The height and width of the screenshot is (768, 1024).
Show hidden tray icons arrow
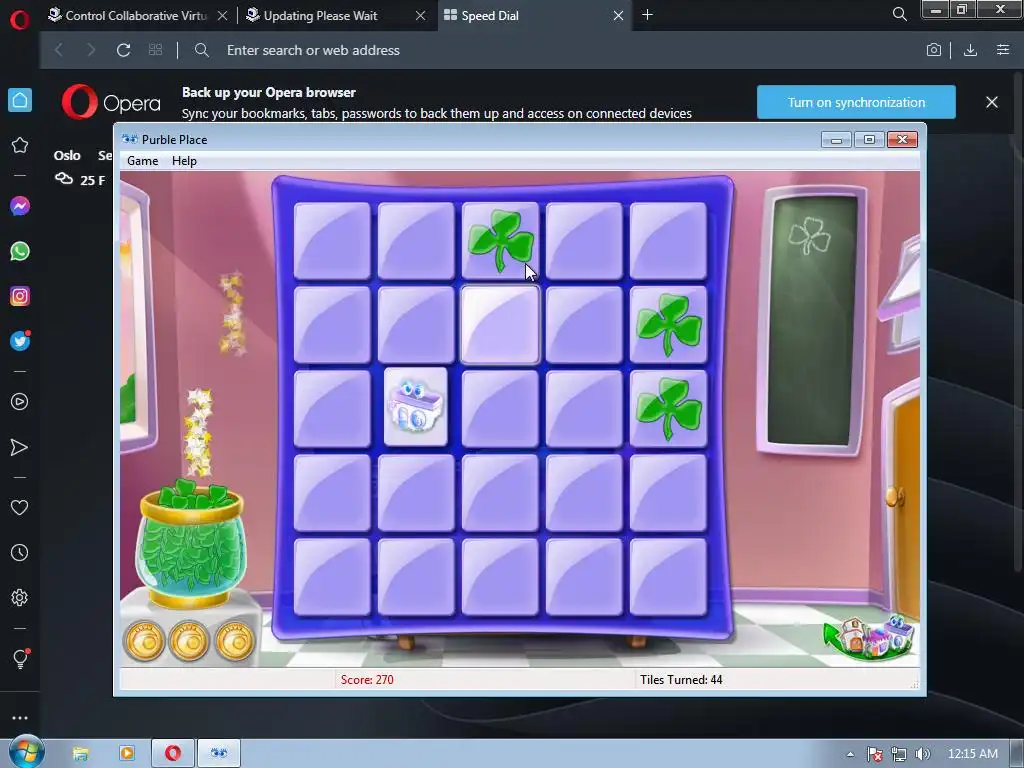point(850,754)
